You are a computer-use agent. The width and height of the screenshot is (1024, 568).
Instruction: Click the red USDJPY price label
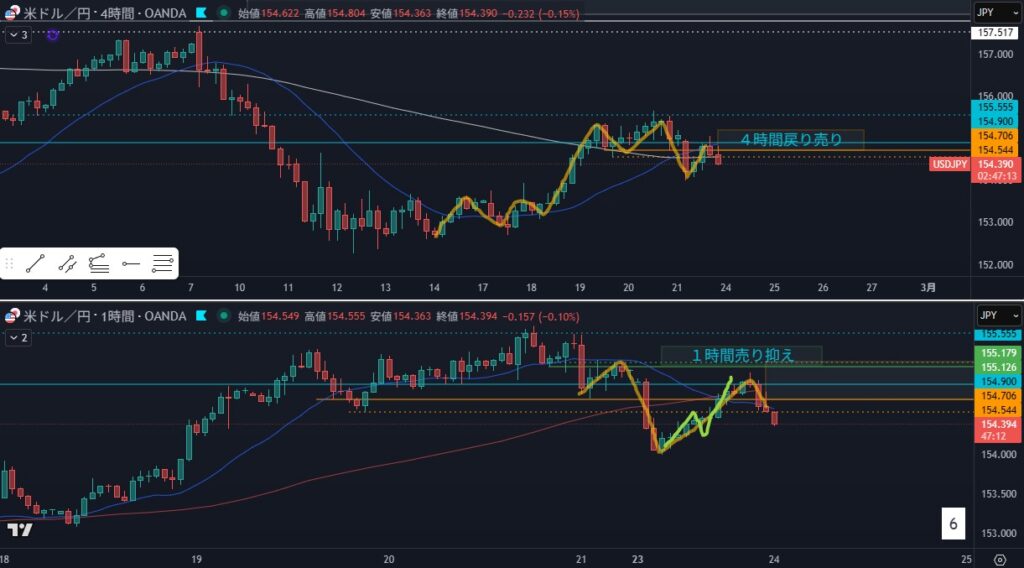[x=947, y=164]
